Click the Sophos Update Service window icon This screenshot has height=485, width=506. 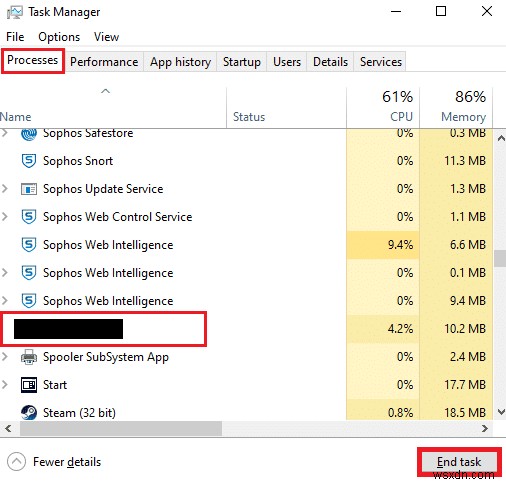(29, 189)
